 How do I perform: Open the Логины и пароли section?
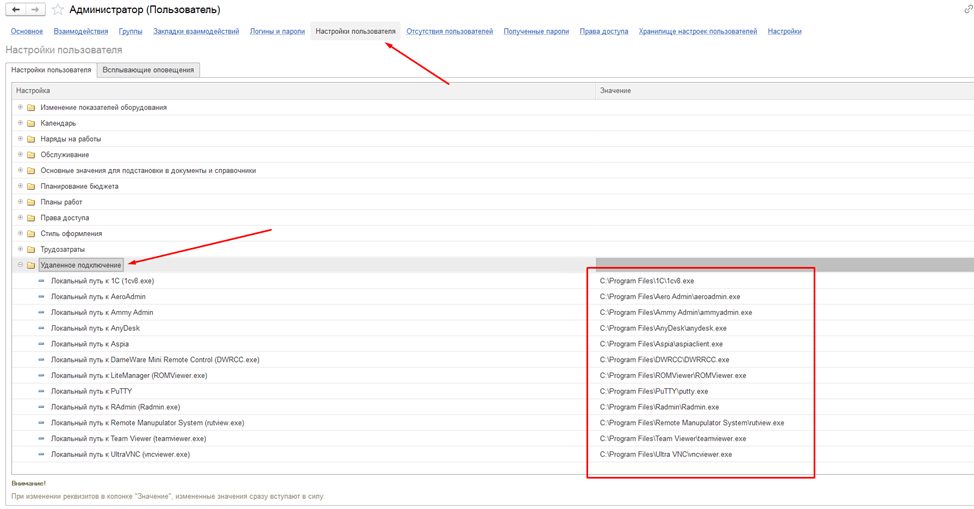pos(277,31)
